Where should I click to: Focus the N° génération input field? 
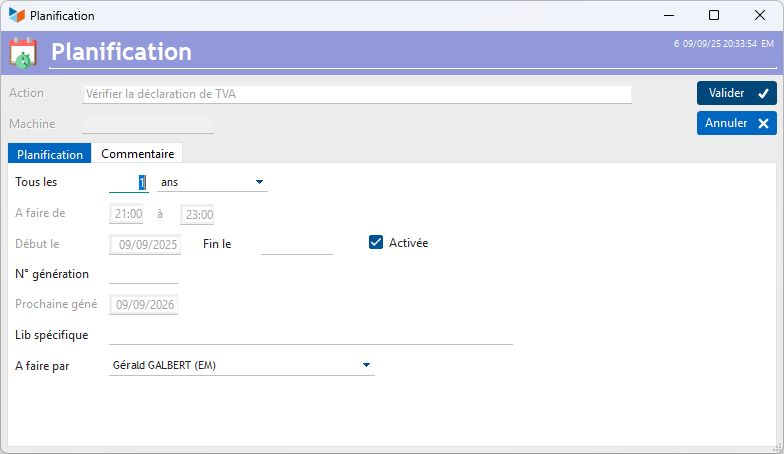(143, 274)
